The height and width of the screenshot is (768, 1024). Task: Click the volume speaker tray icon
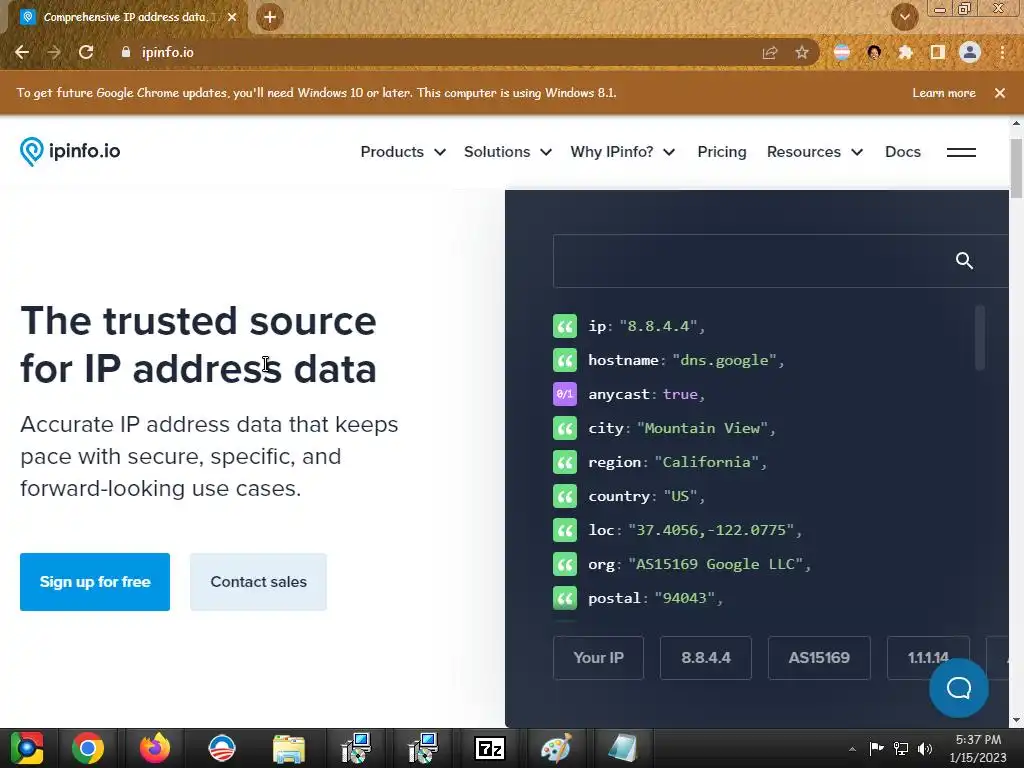tap(925, 748)
